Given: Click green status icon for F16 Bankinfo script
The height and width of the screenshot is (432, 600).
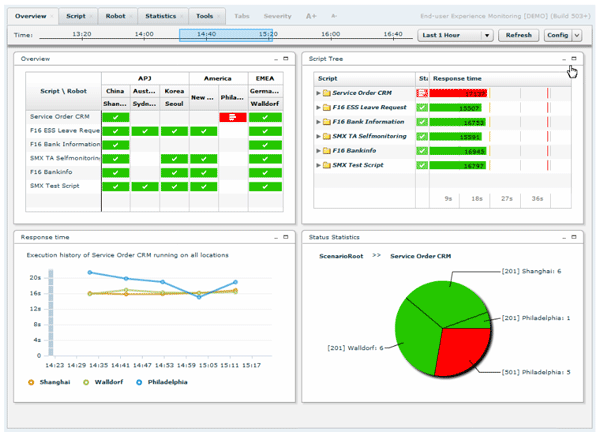Looking at the screenshot, I should point(422,151).
